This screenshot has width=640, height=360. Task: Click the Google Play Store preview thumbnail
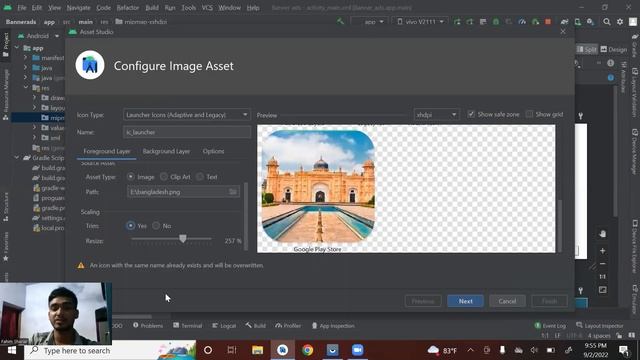(318, 187)
